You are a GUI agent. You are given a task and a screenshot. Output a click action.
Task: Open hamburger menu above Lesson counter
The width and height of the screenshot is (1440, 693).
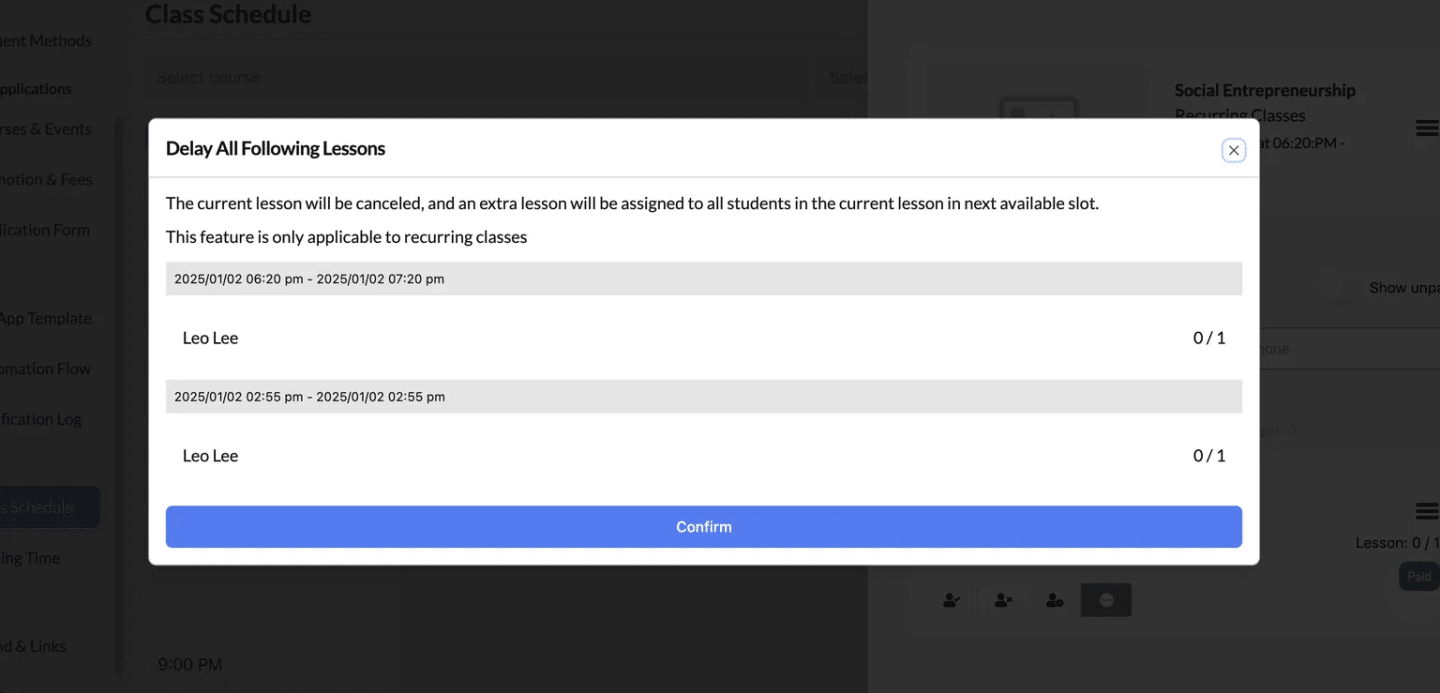[1427, 511]
